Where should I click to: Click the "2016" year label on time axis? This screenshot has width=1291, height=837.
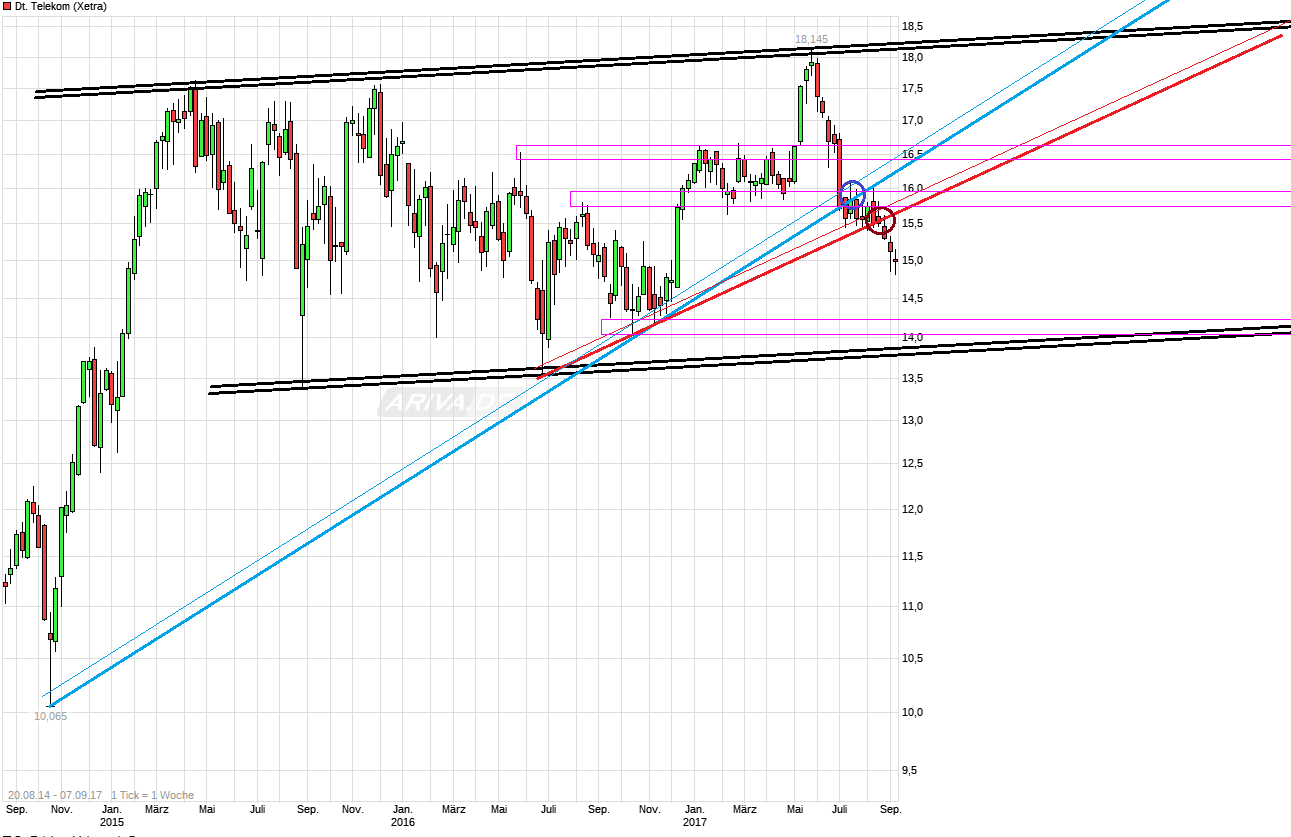point(402,822)
